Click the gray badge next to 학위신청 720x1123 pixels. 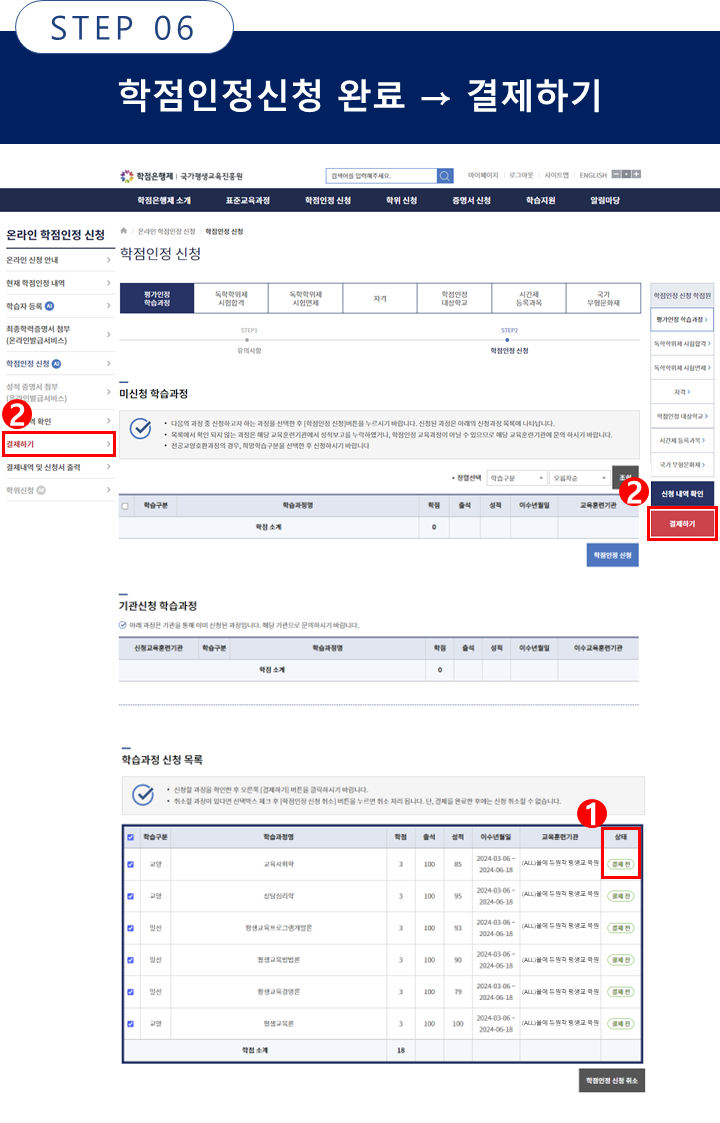coord(41,491)
